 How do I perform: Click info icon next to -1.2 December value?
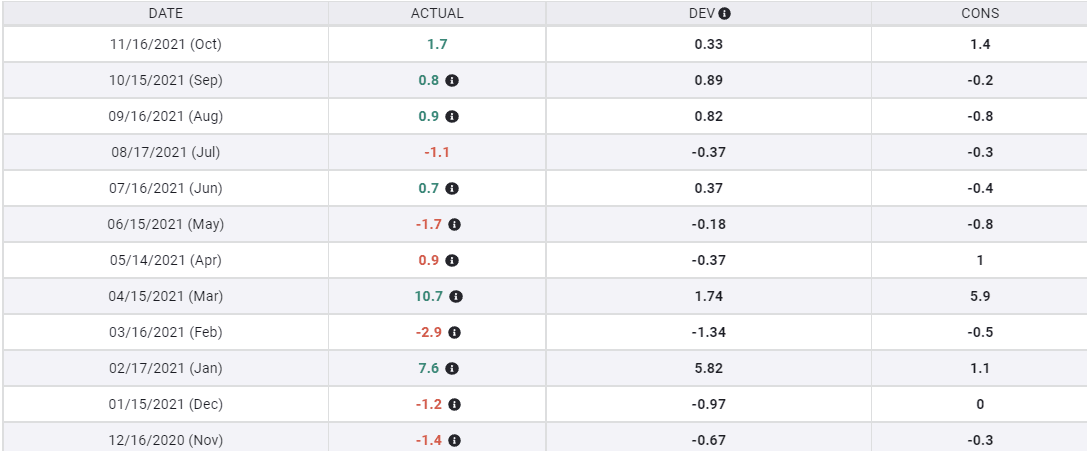[454, 404]
